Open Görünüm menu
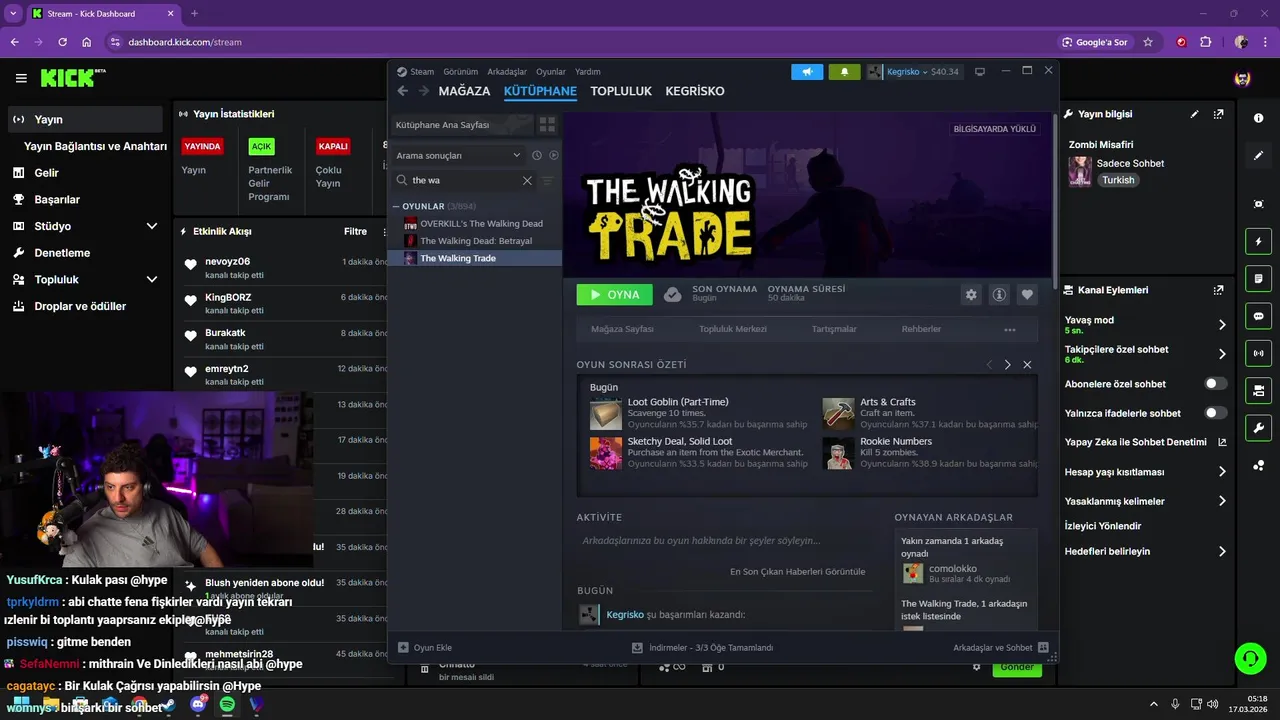1280x720 pixels. [x=461, y=72]
